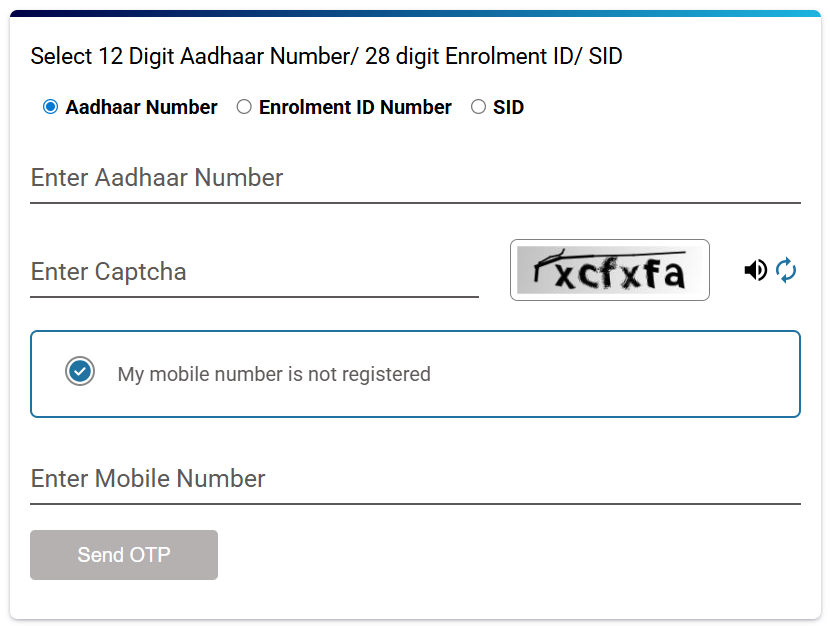
Task: Focus the Enter Captcha input field
Action: point(250,272)
